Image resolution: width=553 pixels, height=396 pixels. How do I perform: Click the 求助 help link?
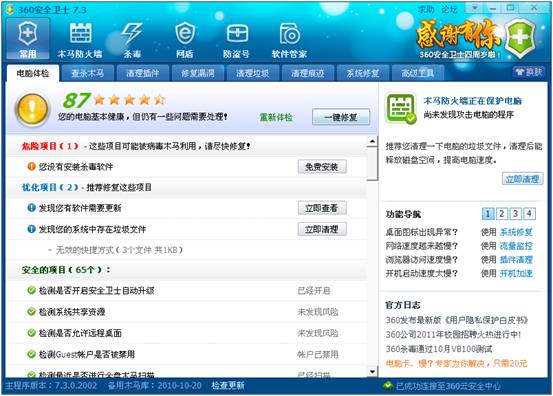[426, 9]
